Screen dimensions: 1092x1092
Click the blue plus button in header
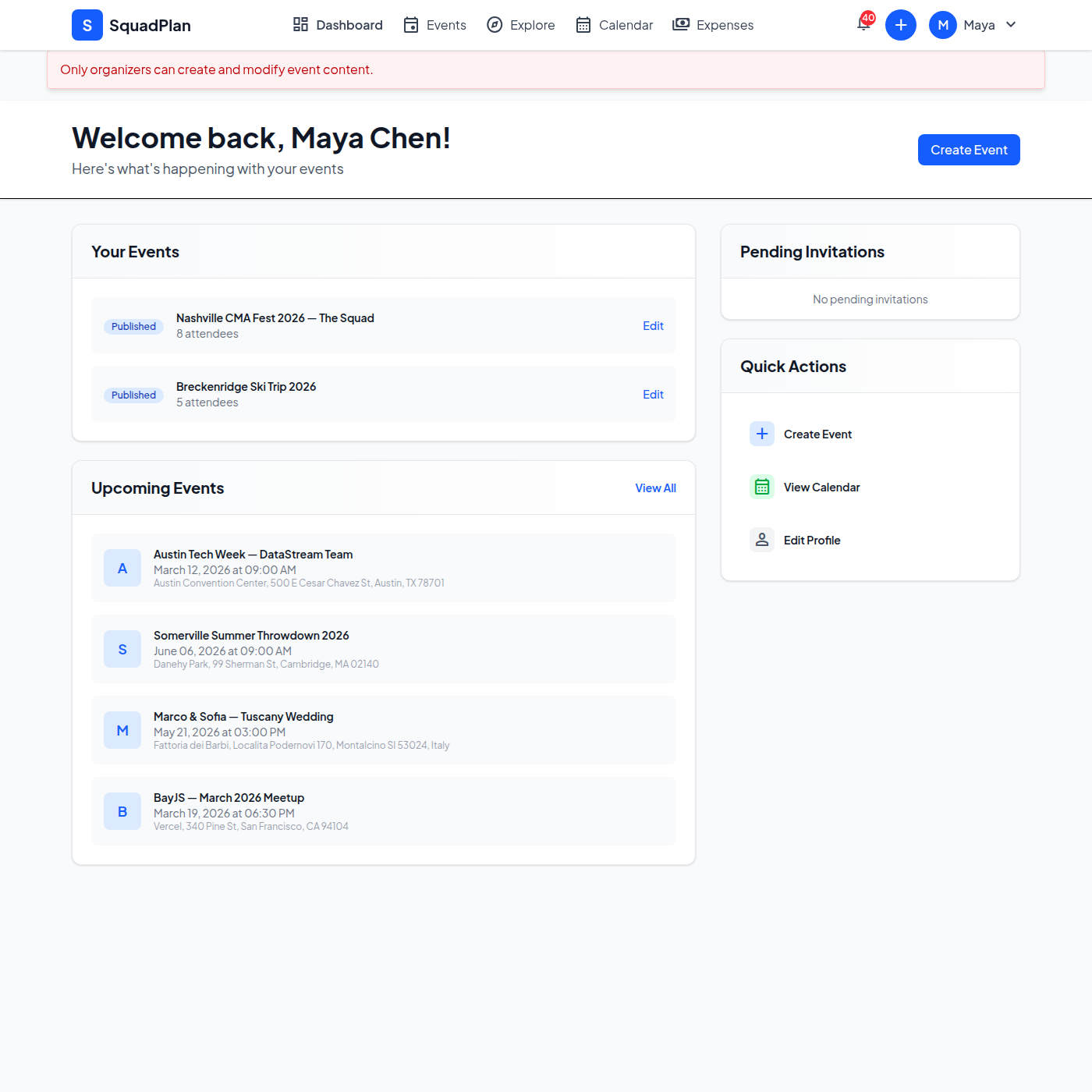tap(900, 25)
